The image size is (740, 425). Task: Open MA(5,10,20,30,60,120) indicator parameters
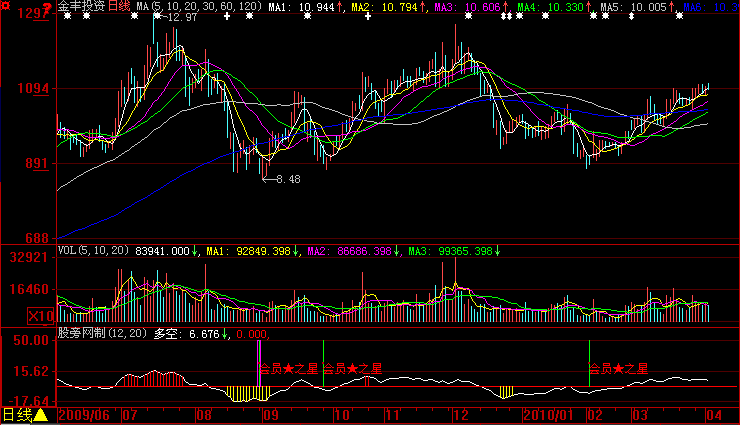(198, 7)
